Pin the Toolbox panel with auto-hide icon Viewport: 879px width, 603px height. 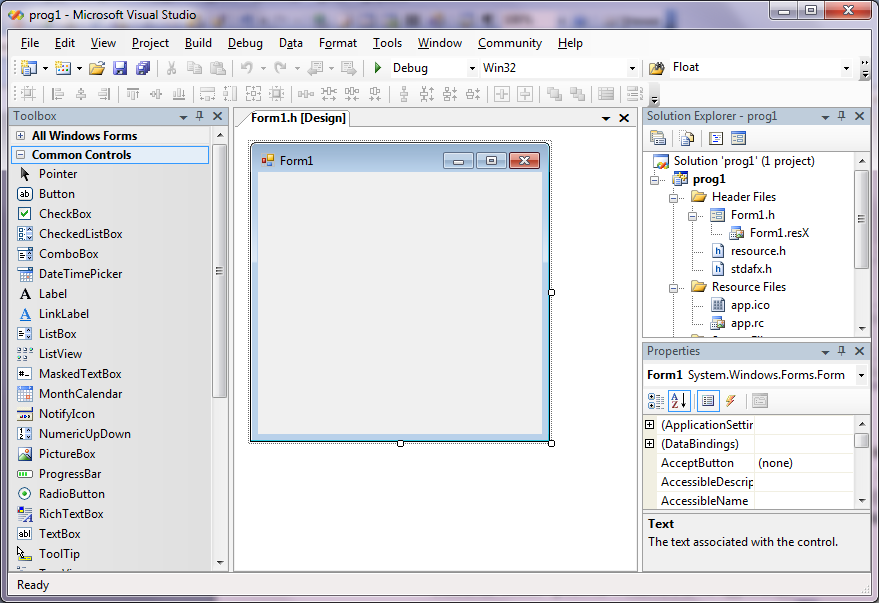pyautogui.click(x=200, y=116)
